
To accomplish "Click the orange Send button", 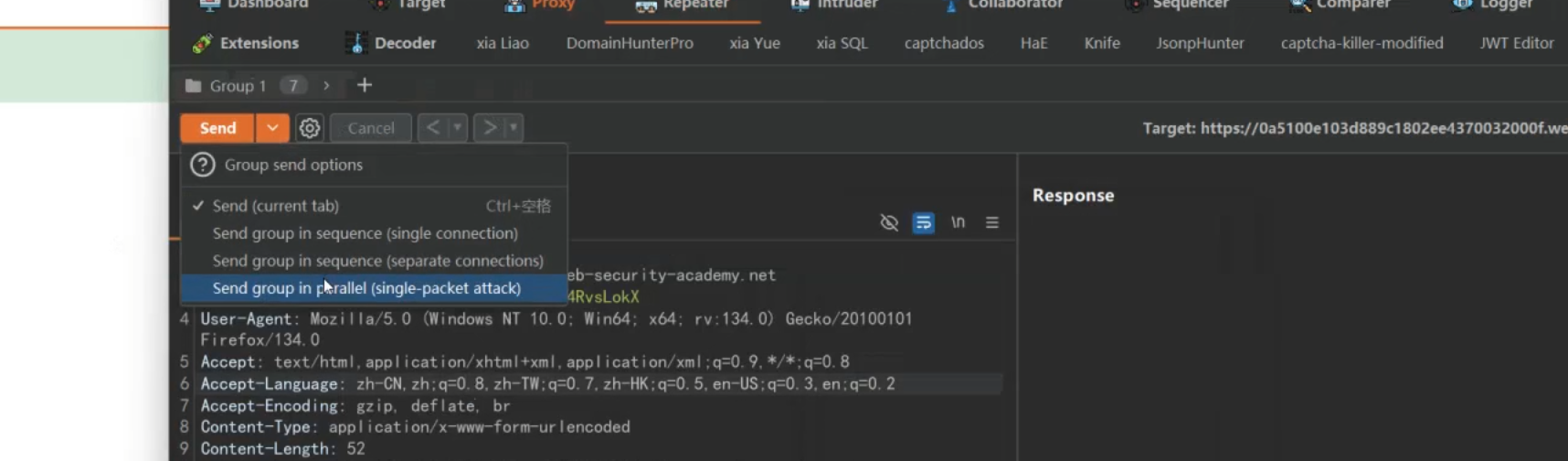I will click(217, 128).
